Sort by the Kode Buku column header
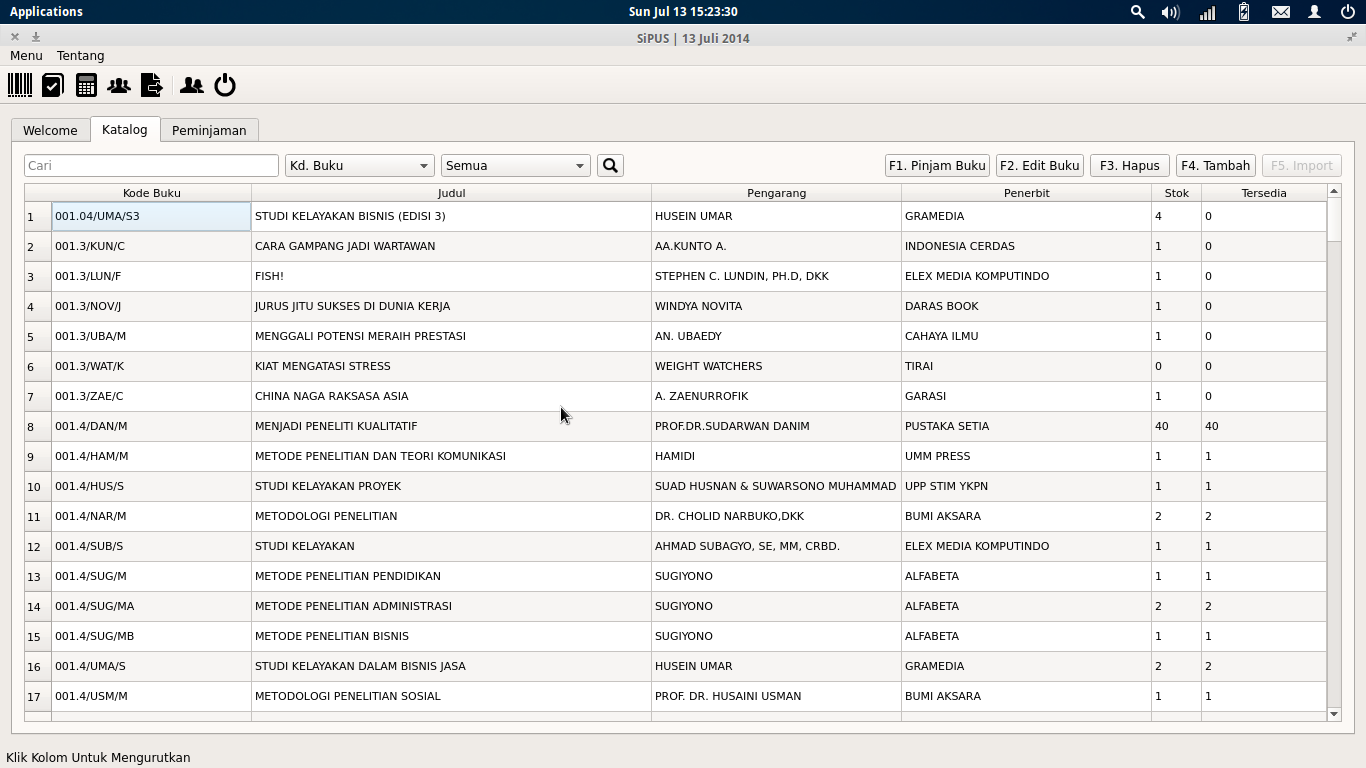This screenshot has height=768, width=1366. (152, 193)
